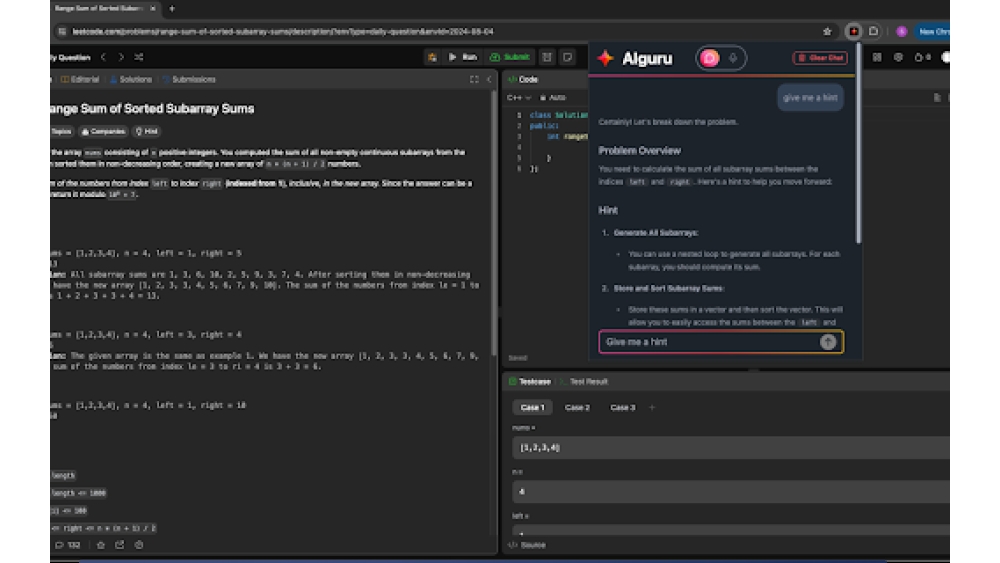Go to previous question arrow
The width and height of the screenshot is (1000, 563).
(103, 57)
